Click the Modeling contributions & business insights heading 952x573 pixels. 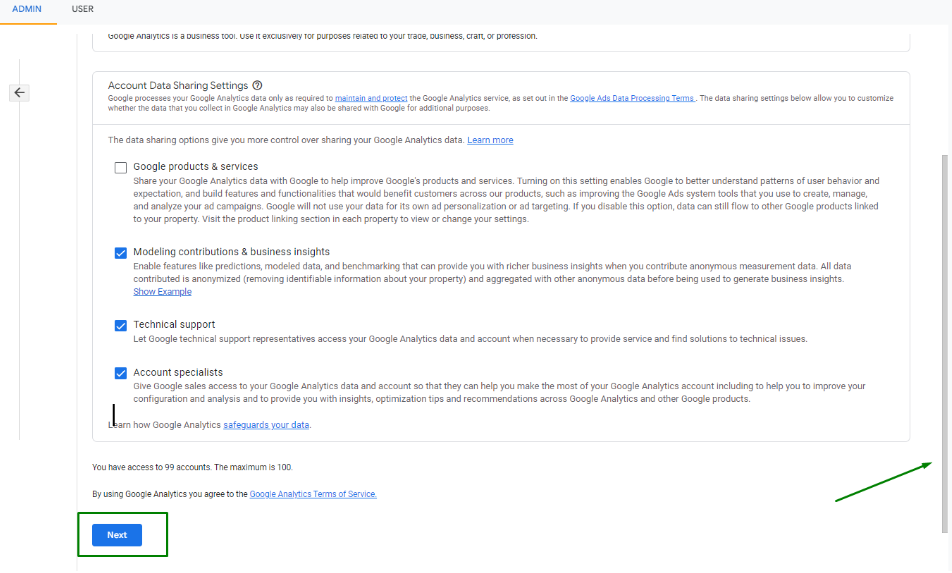(x=231, y=252)
